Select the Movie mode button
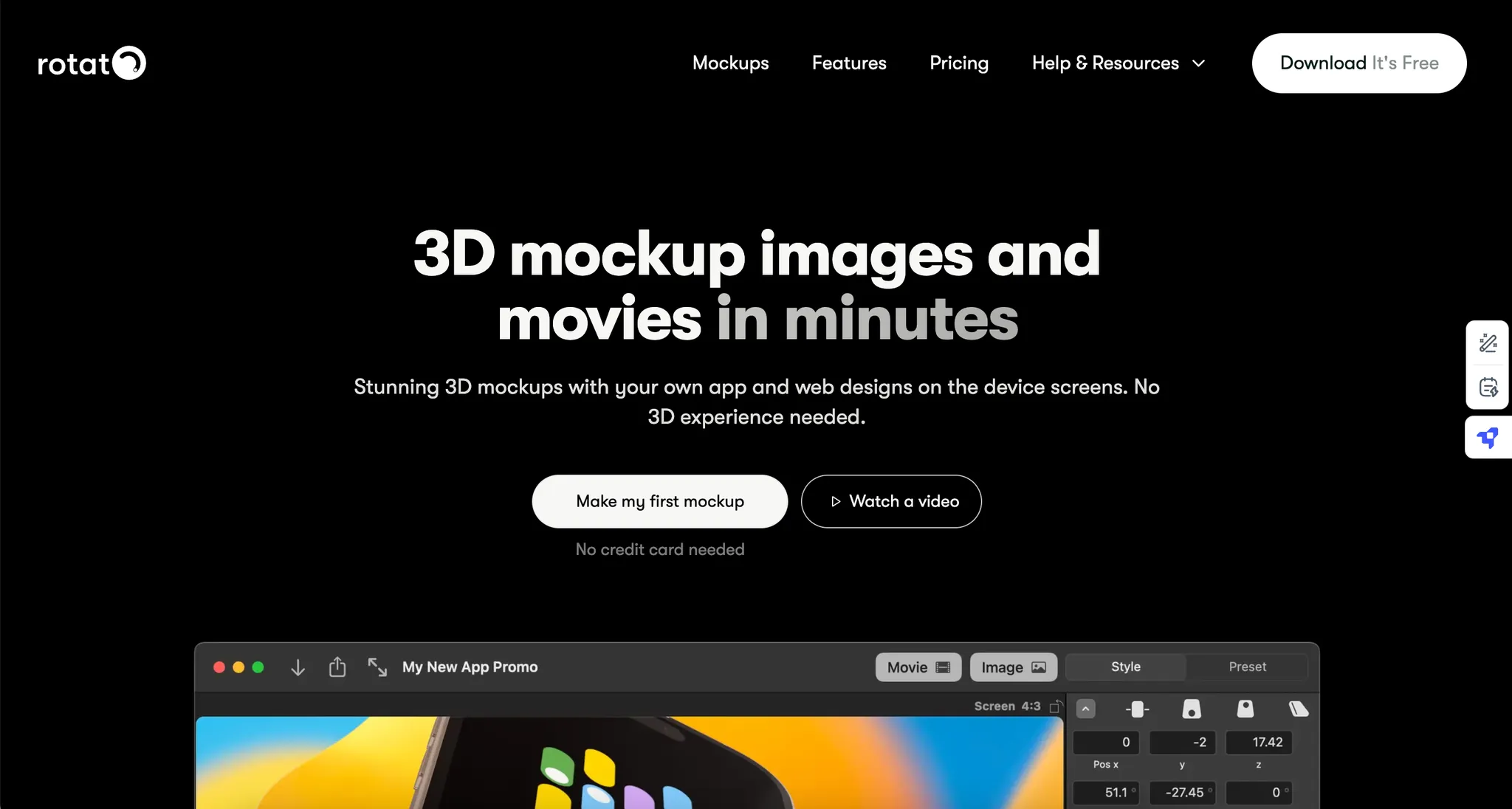1512x809 pixels. [x=918, y=667]
